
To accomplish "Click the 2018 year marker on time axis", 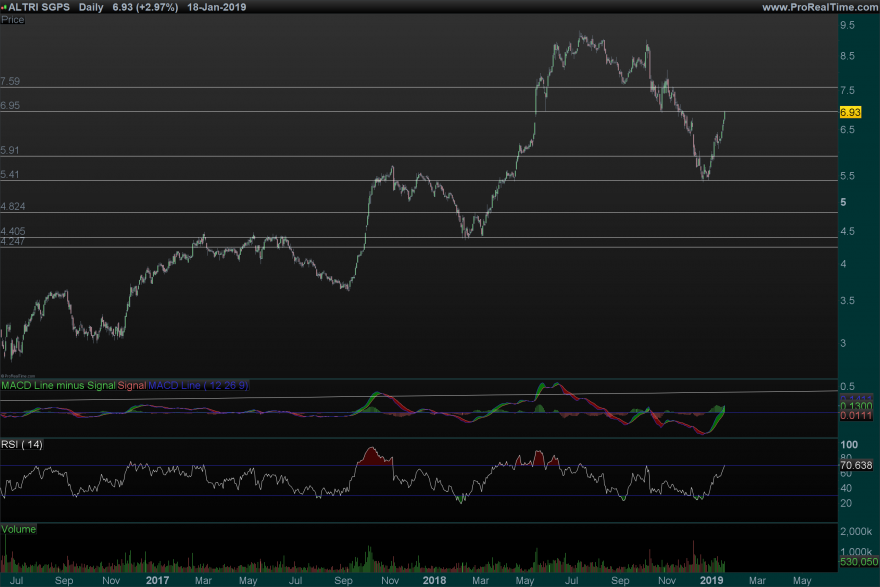I will click(x=434, y=579).
